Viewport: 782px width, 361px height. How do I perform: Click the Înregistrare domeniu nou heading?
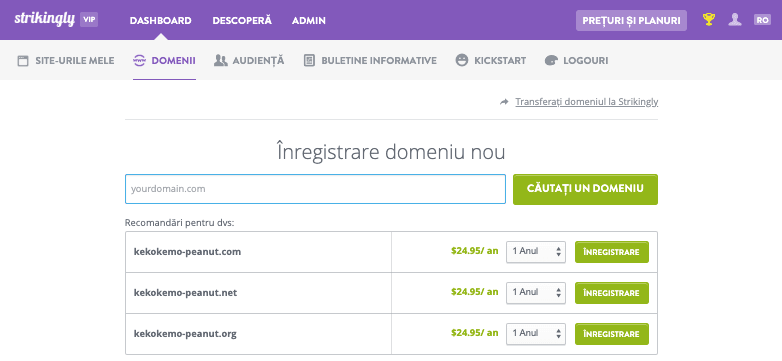click(x=391, y=152)
